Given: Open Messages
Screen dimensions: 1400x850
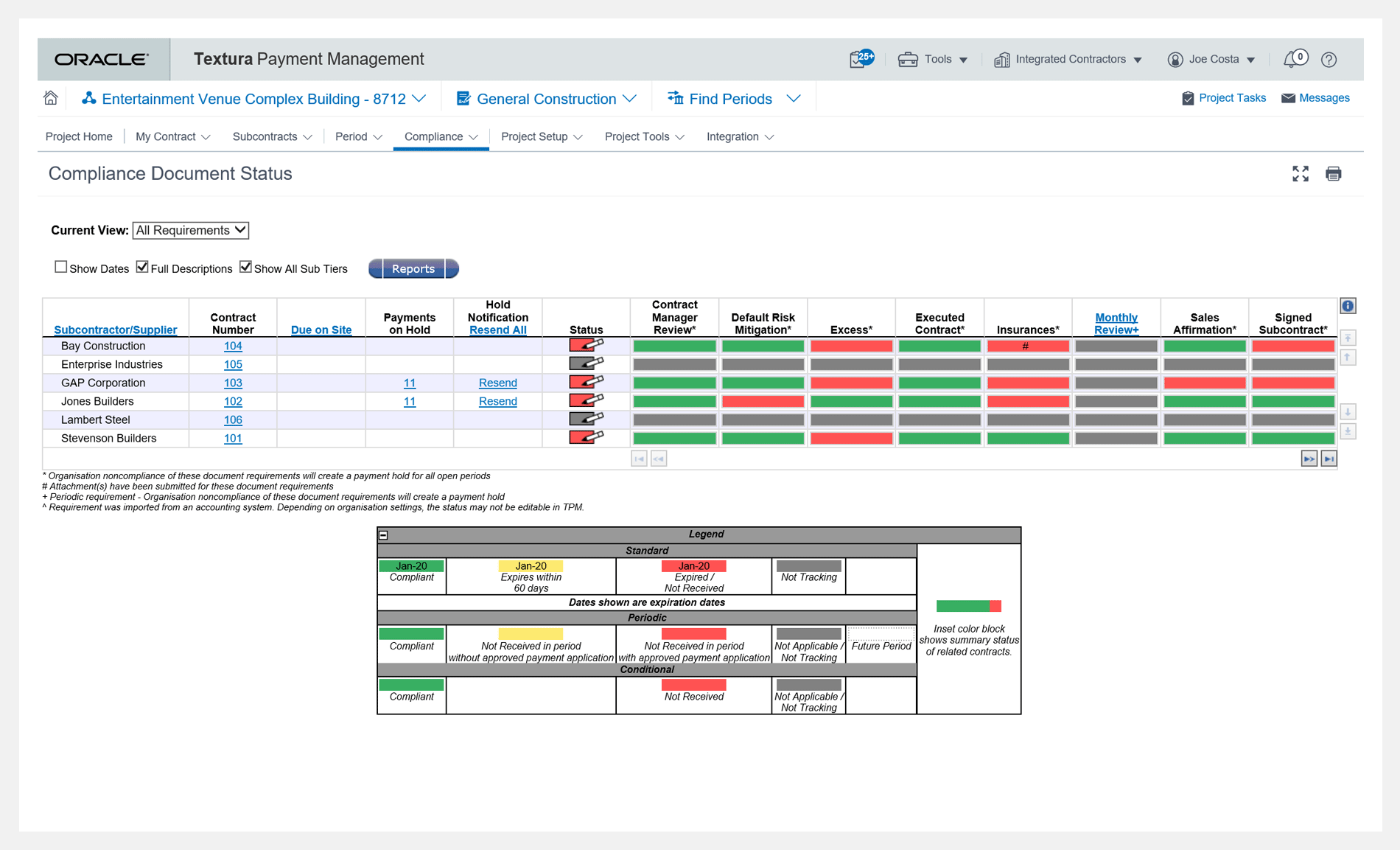Looking at the screenshot, I should pyautogui.click(x=1316, y=98).
